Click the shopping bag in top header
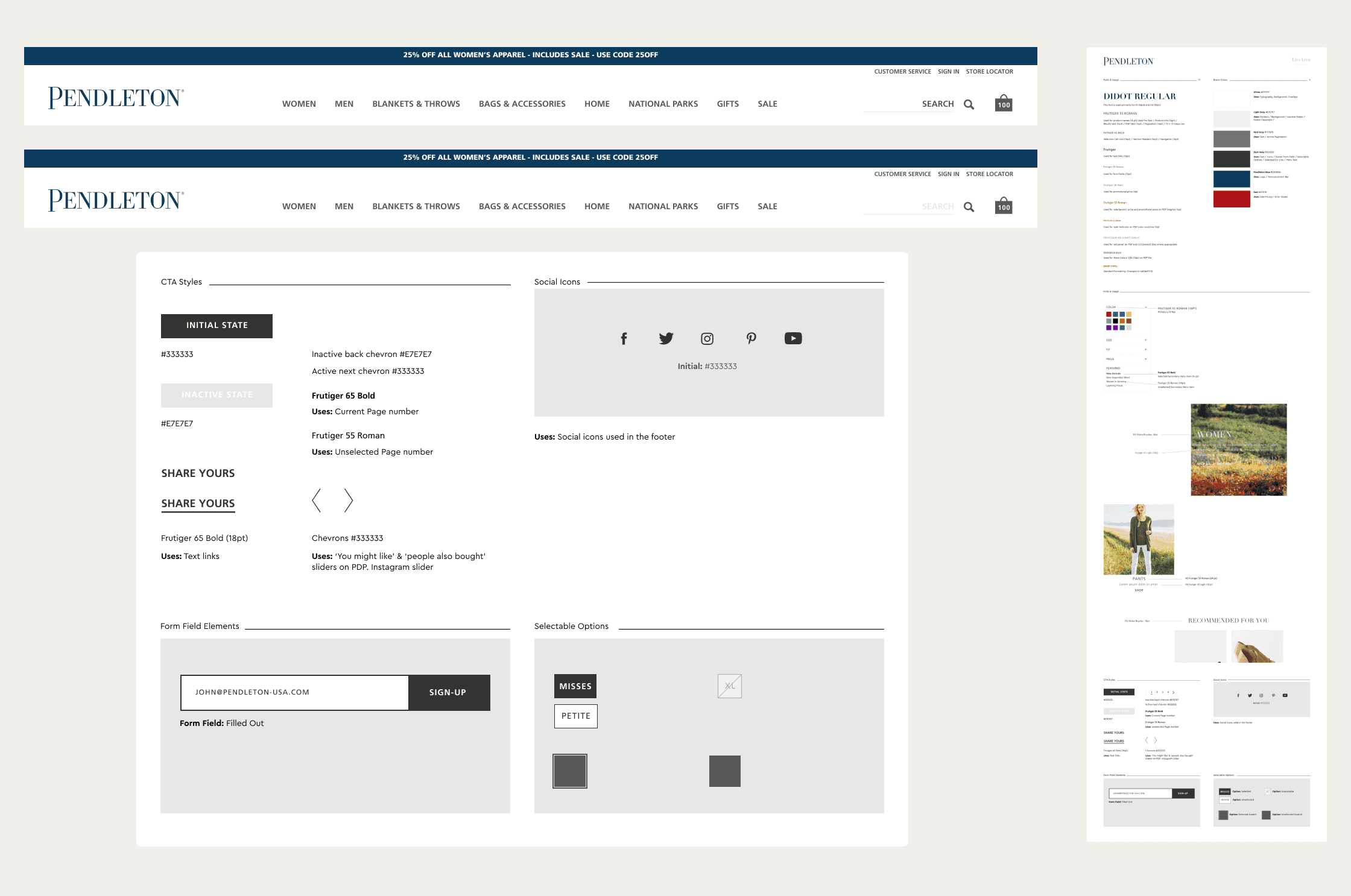 [x=1004, y=103]
